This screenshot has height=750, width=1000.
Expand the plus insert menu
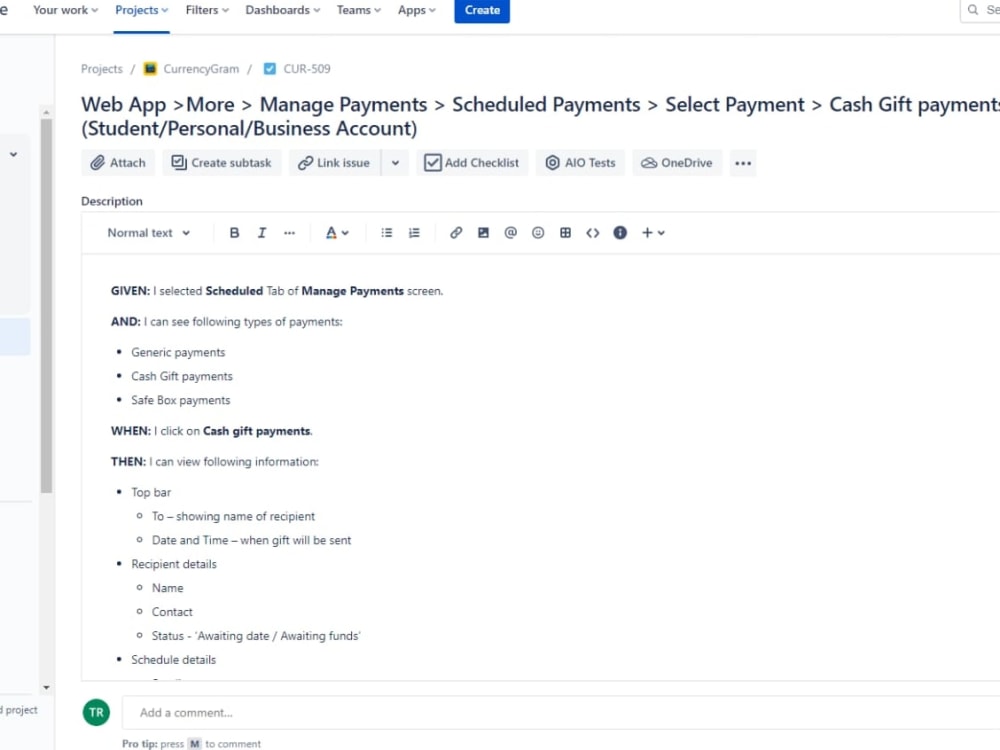point(652,232)
